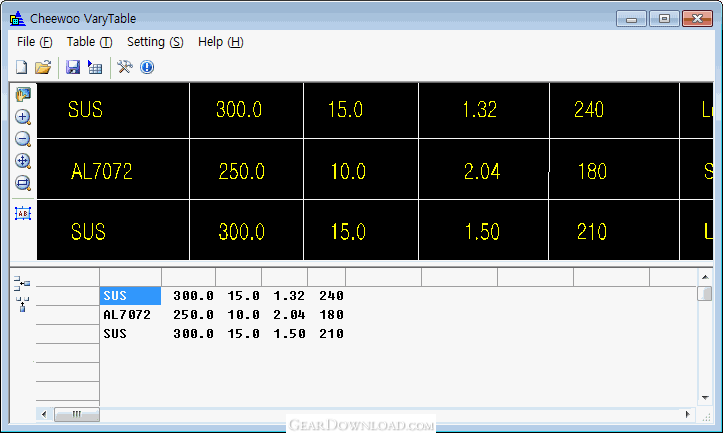Click yellow 1.32 in drawing preview

pyautogui.click(x=480, y=110)
